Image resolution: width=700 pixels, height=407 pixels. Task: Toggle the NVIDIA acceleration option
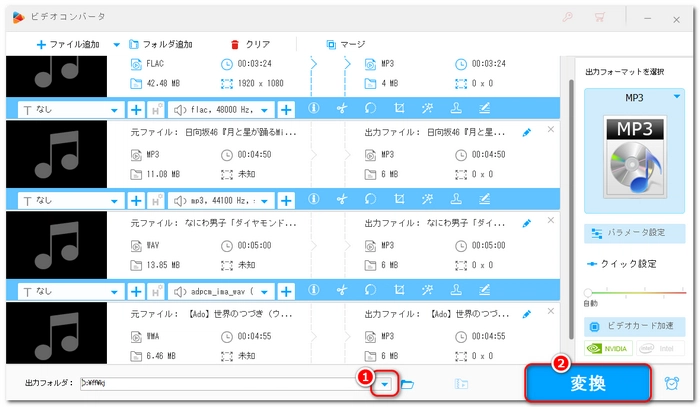click(x=607, y=349)
